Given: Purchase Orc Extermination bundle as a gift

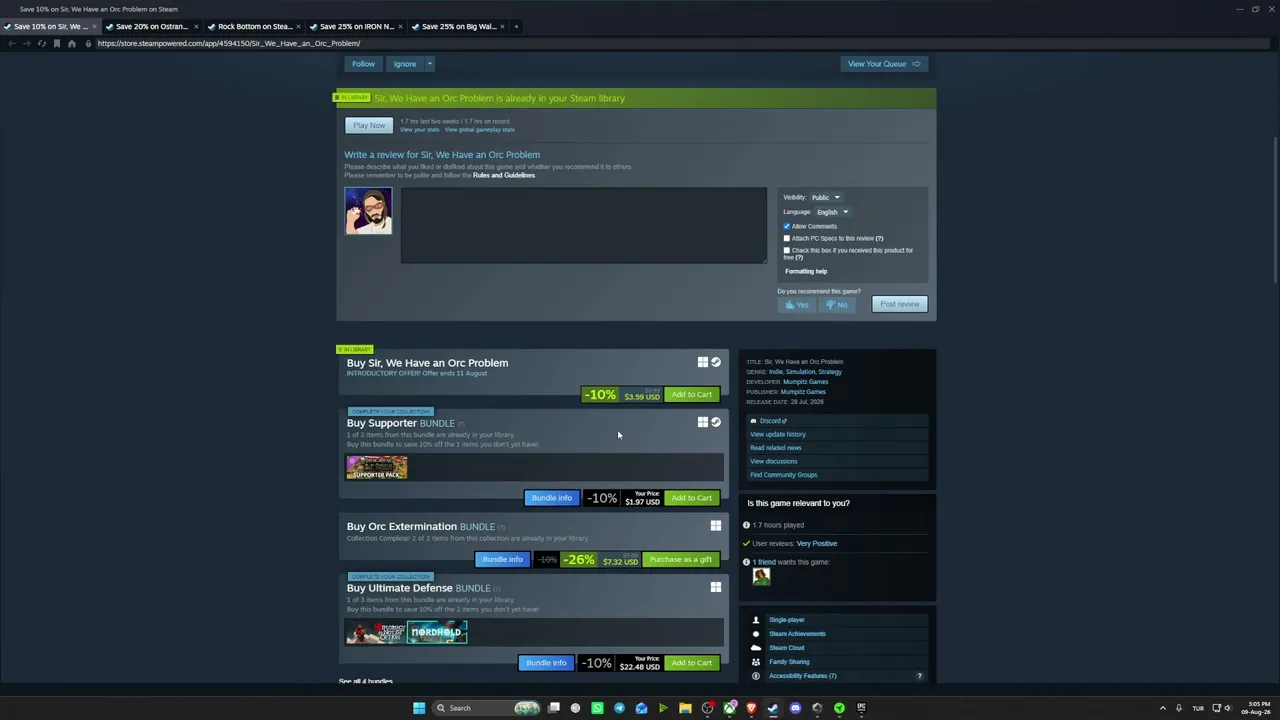Looking at the screenshot, I should click(x=681, y=560).
